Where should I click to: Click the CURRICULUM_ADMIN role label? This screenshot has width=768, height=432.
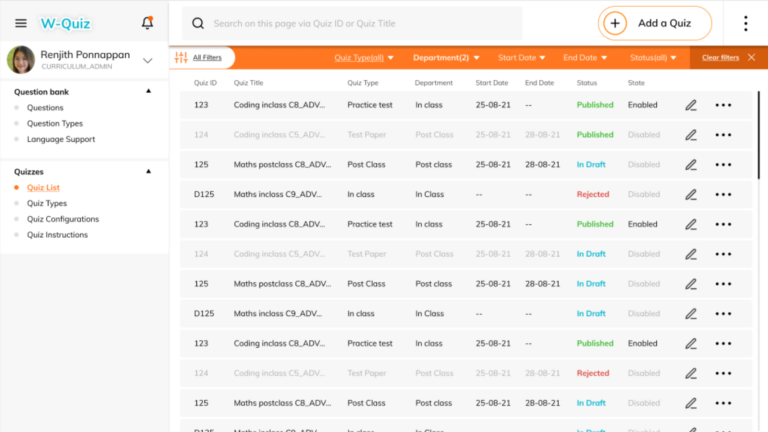(76, 67)
